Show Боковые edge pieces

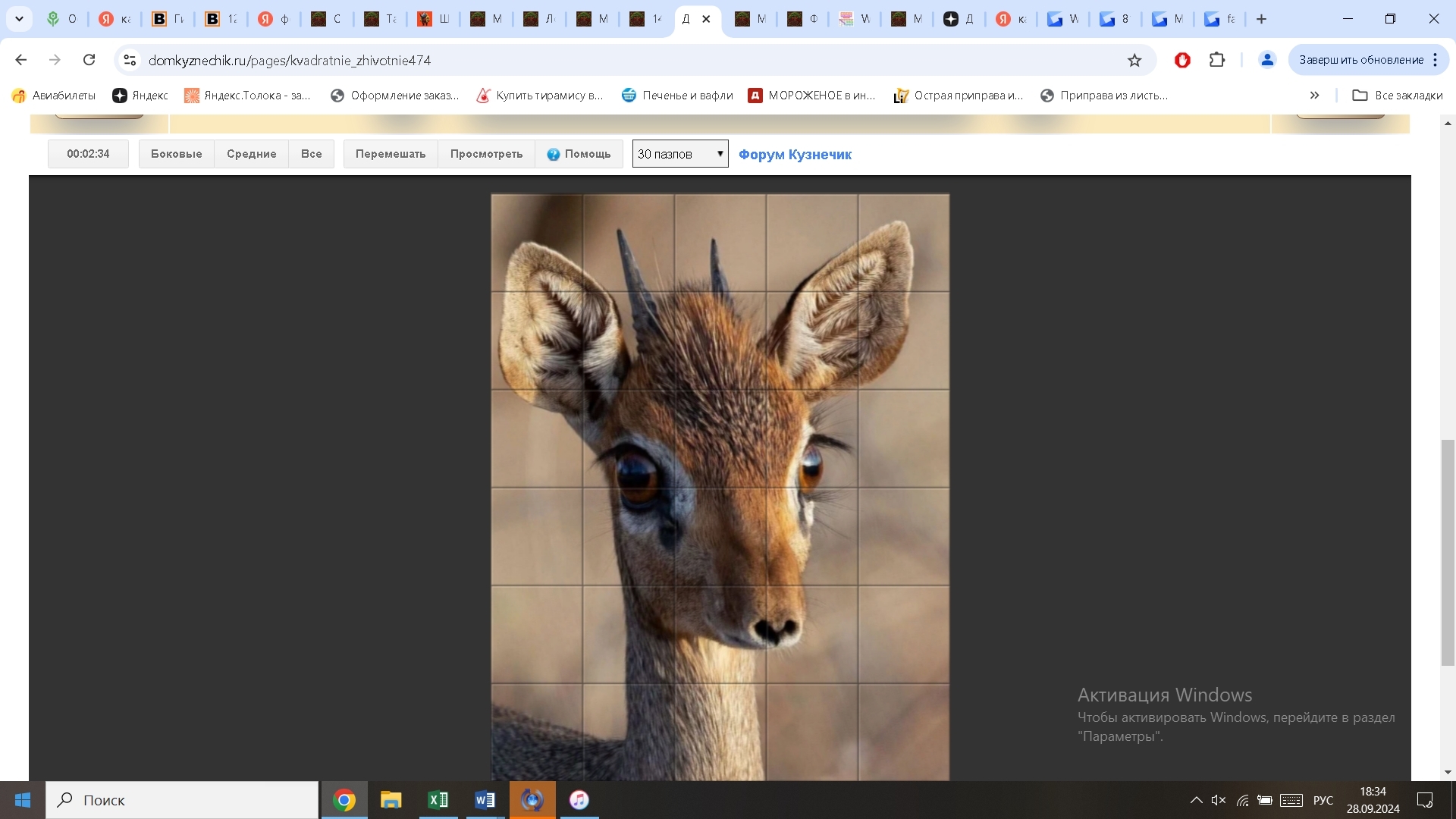point(176,154)
